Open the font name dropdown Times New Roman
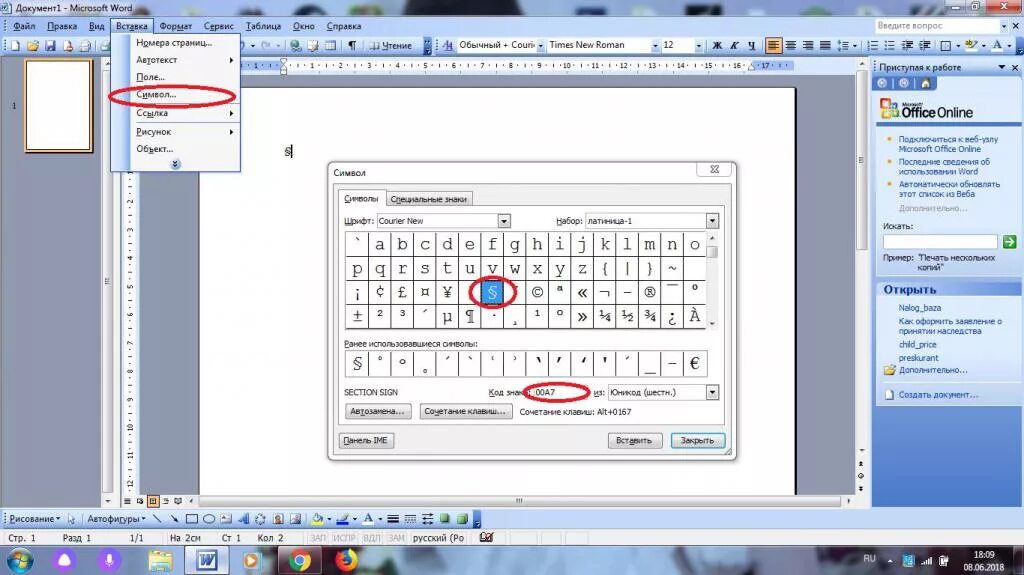Screen dimensions: 1024x575 coord(655,45)
